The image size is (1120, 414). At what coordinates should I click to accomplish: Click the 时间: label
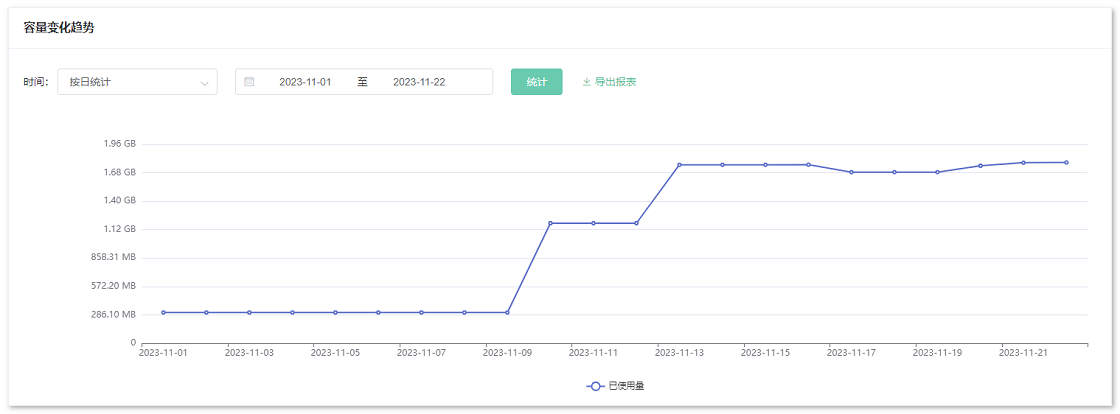[36, 82]
